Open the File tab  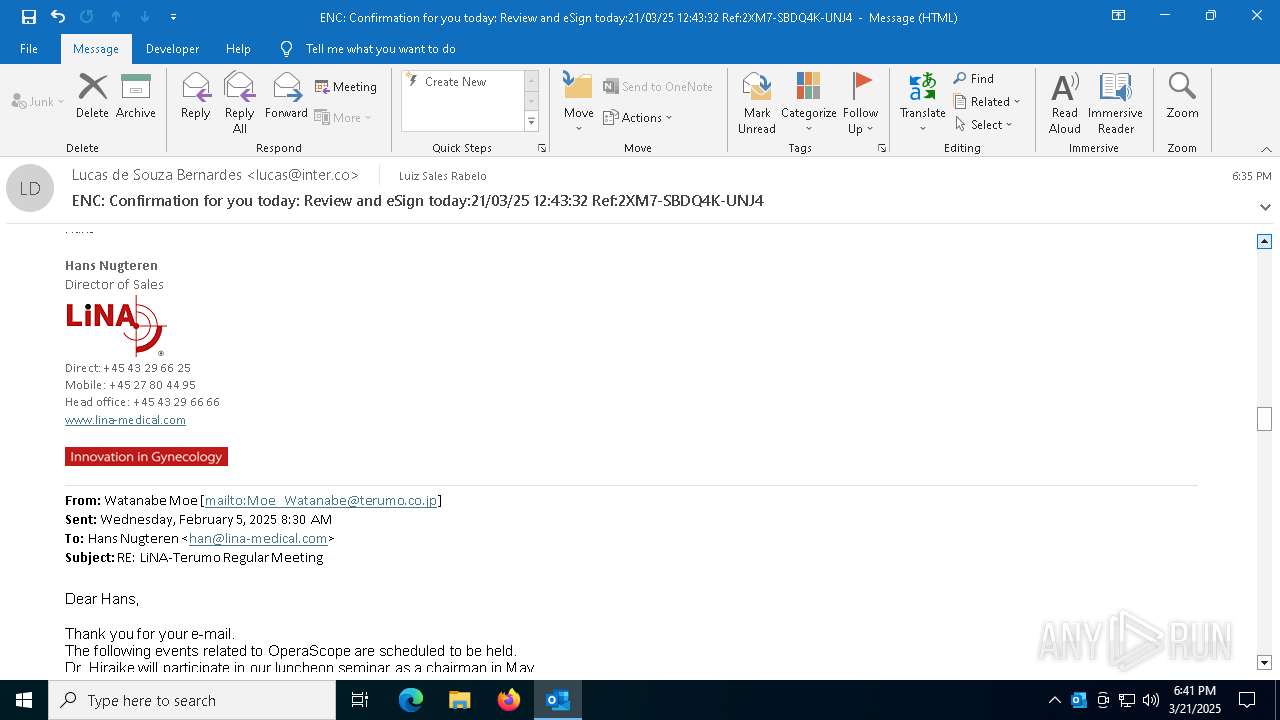coord(29,48)
